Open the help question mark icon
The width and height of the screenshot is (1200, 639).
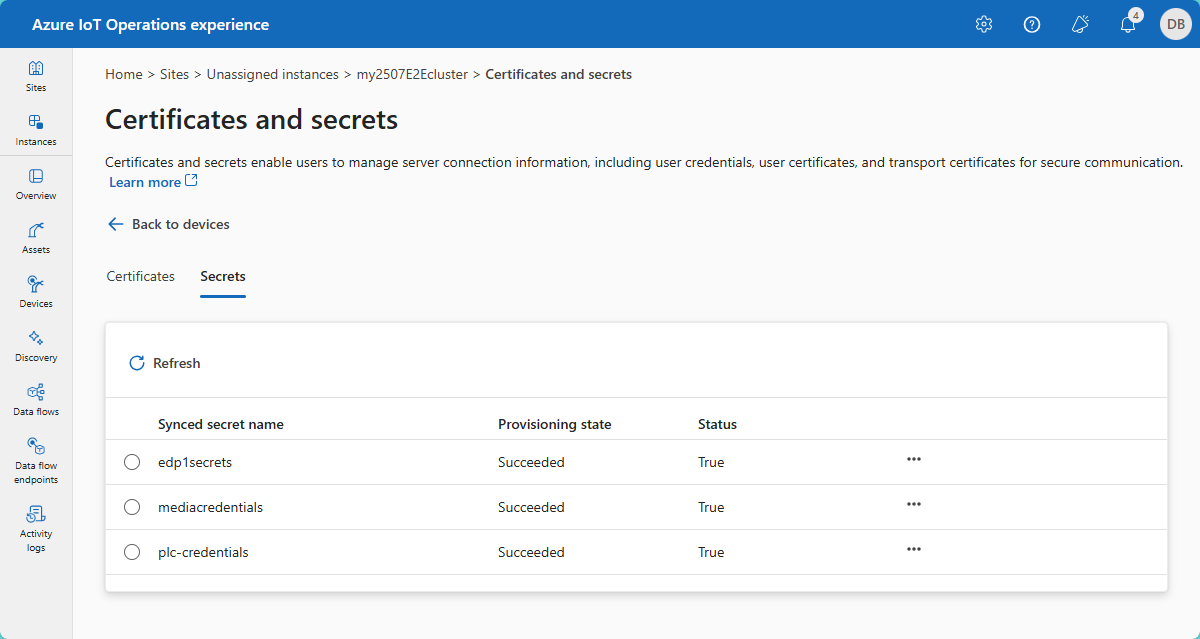[1032, 25]
